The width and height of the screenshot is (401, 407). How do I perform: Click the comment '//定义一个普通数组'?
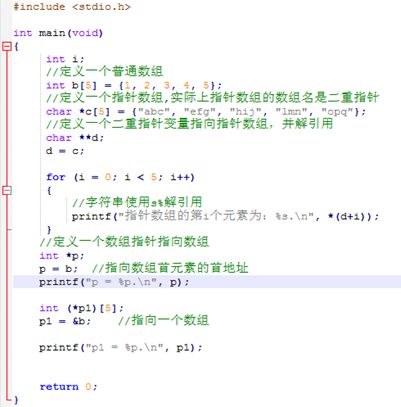[x=104, y=72]
